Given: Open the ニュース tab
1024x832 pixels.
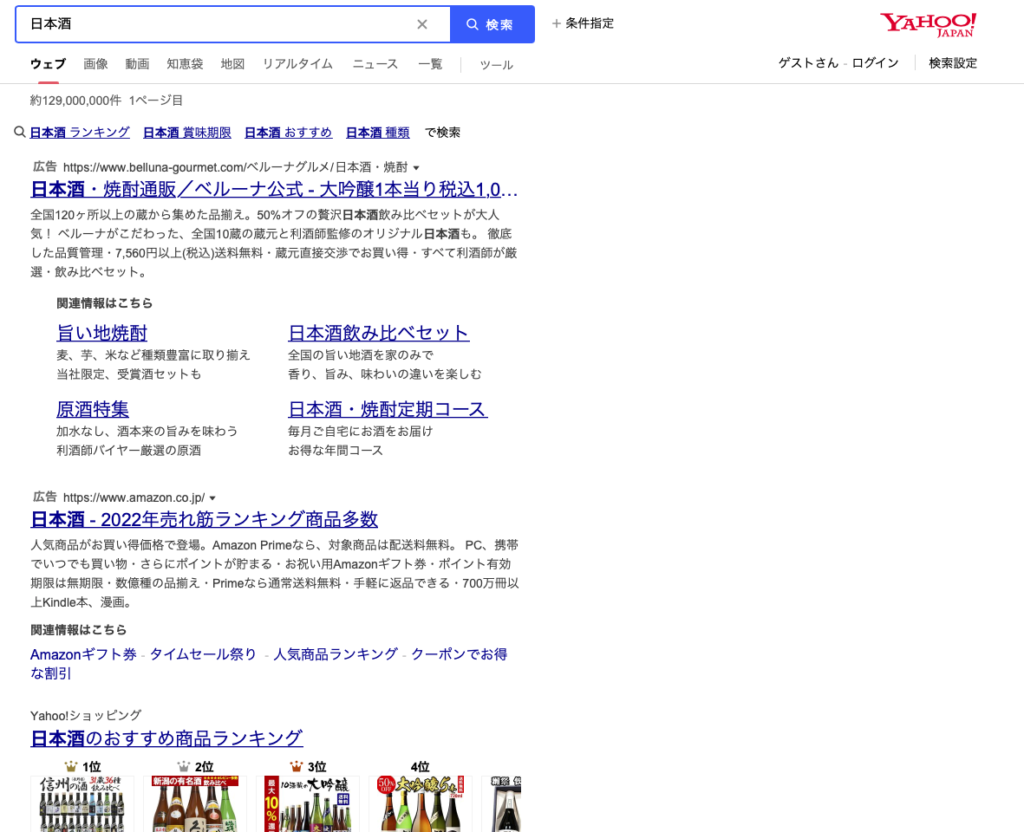Looking at the screenshot, I should coord(375,64).
